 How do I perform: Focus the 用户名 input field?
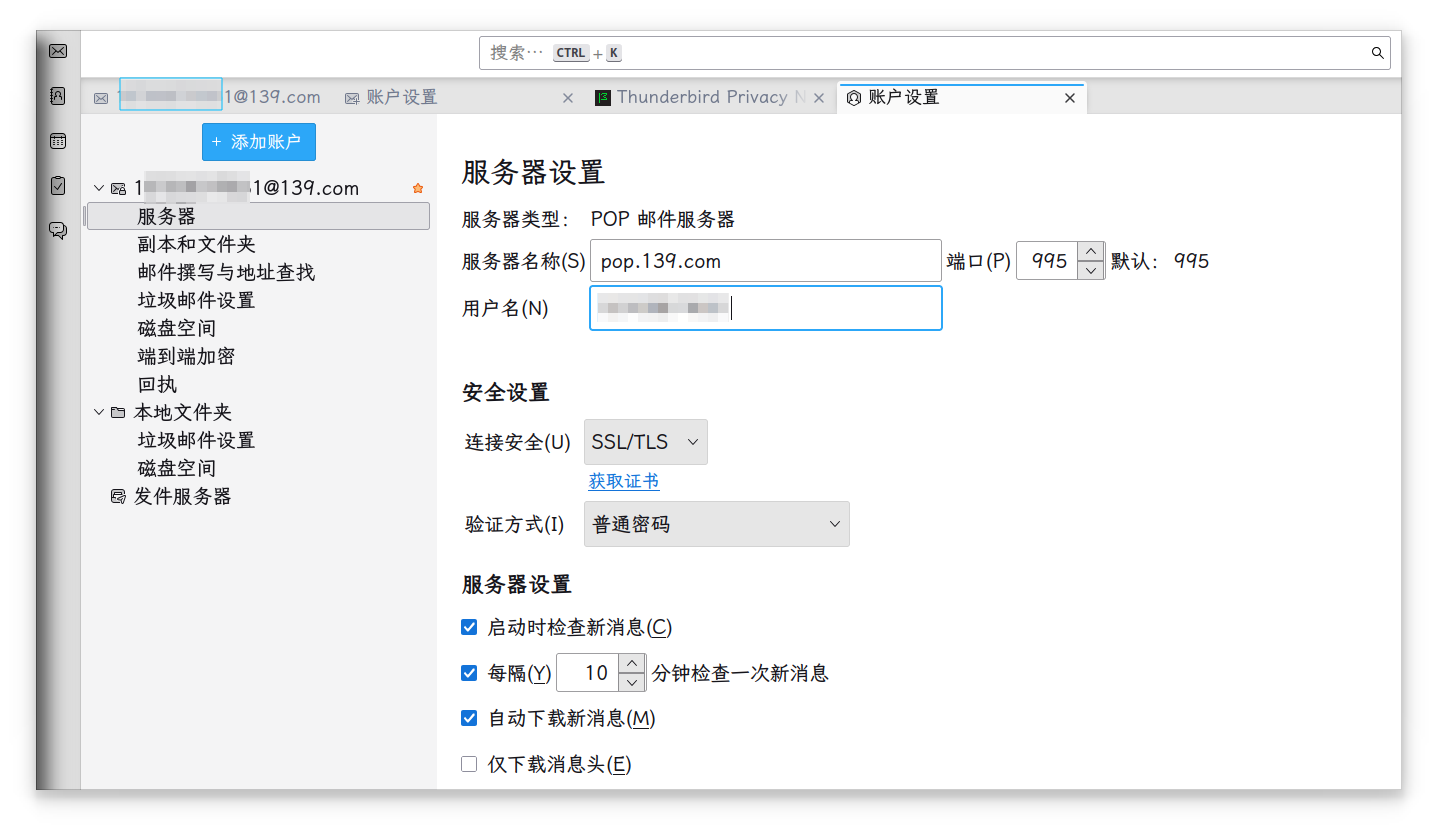point(766,308)
